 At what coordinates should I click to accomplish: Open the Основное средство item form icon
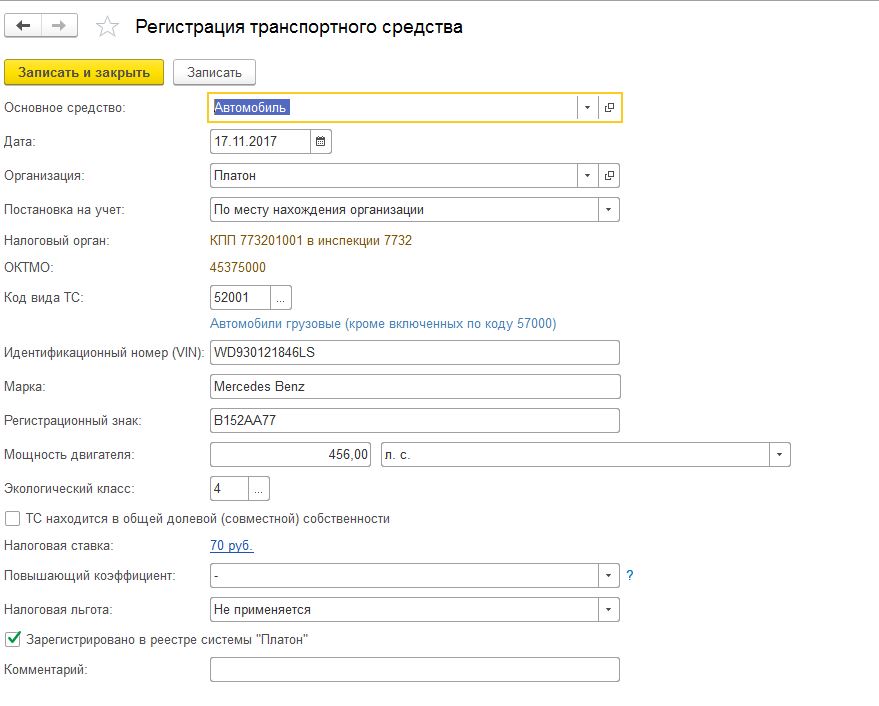(609, 108)
